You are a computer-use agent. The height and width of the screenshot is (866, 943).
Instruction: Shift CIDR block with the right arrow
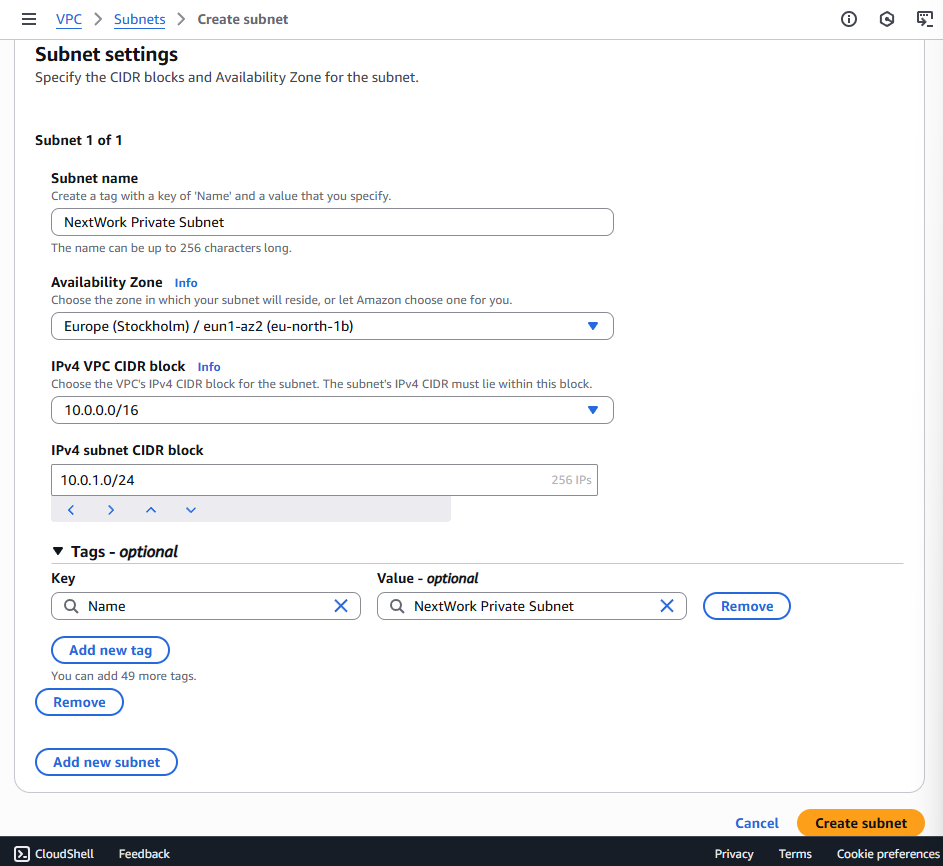pyautogui.click(x=111, y=510)
